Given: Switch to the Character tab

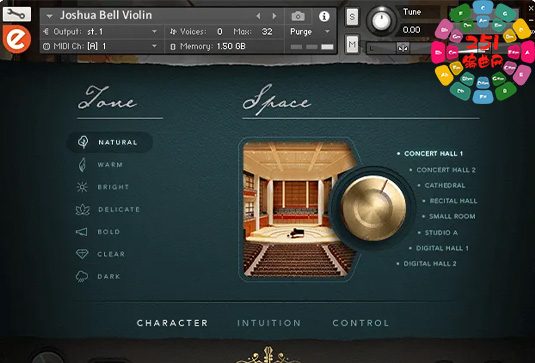Looking at the screenshot, I should pos(172,323).
